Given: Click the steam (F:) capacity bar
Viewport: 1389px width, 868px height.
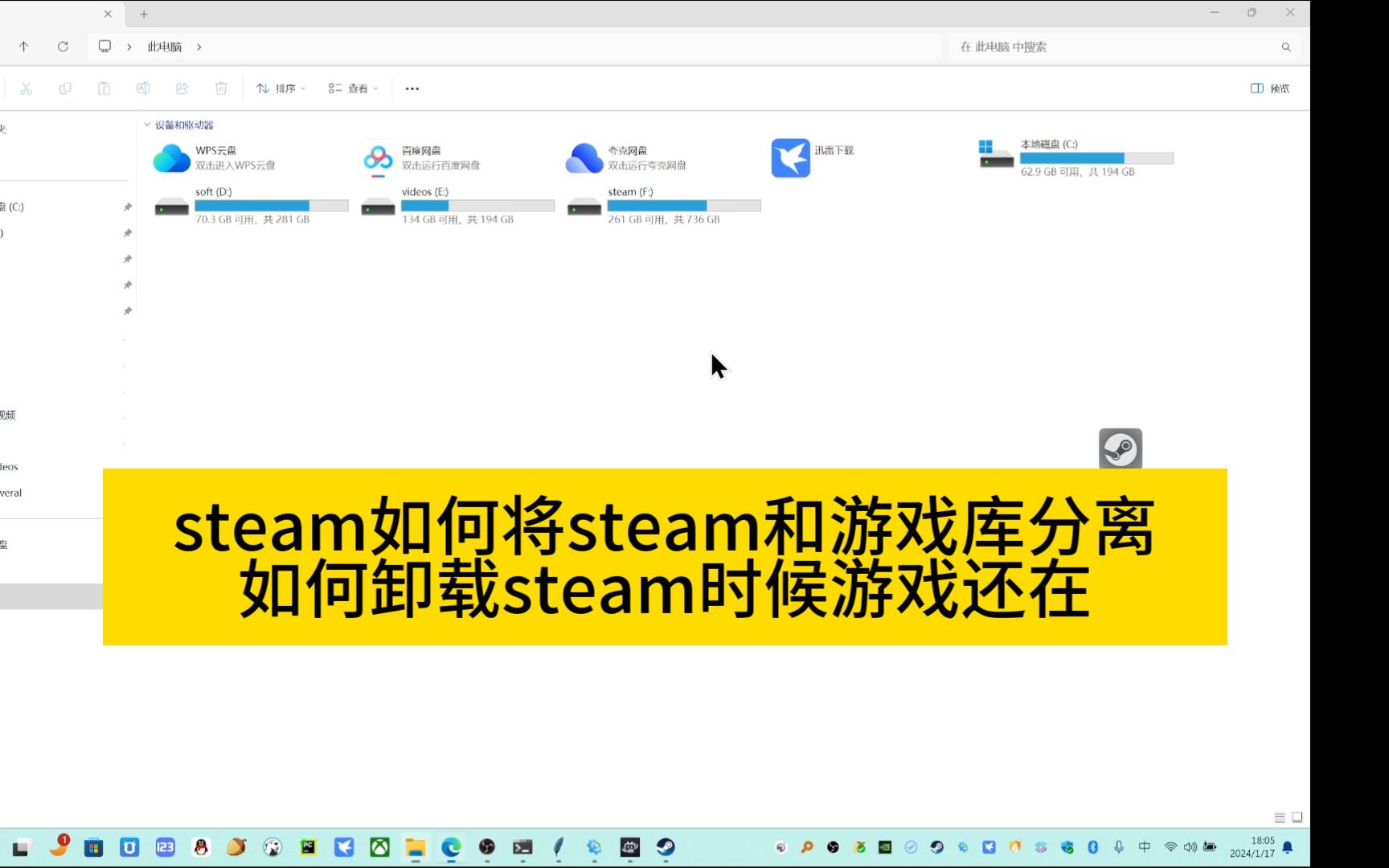Looking at the screenshot, I should pyautogui.click(x=684, y=206).
